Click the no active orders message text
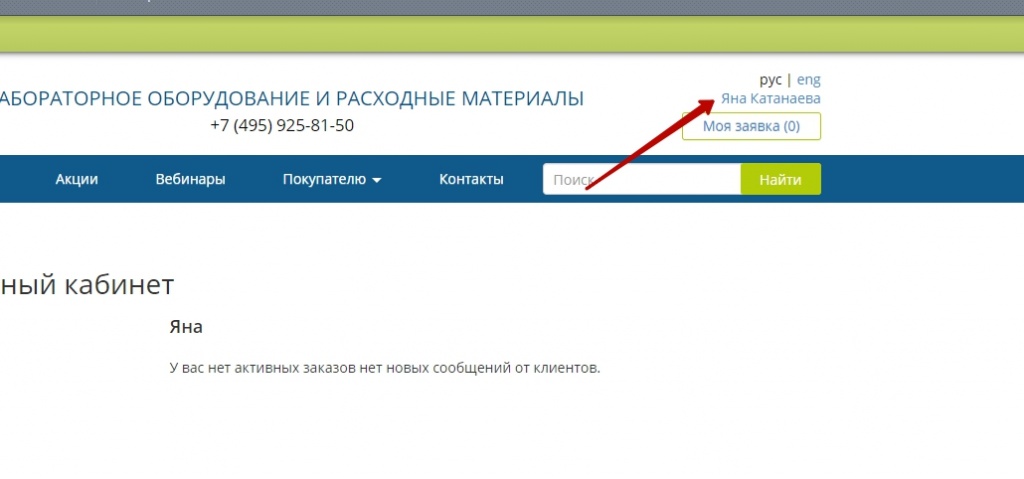Screen dimensions: 1024x479 point(385,368)
